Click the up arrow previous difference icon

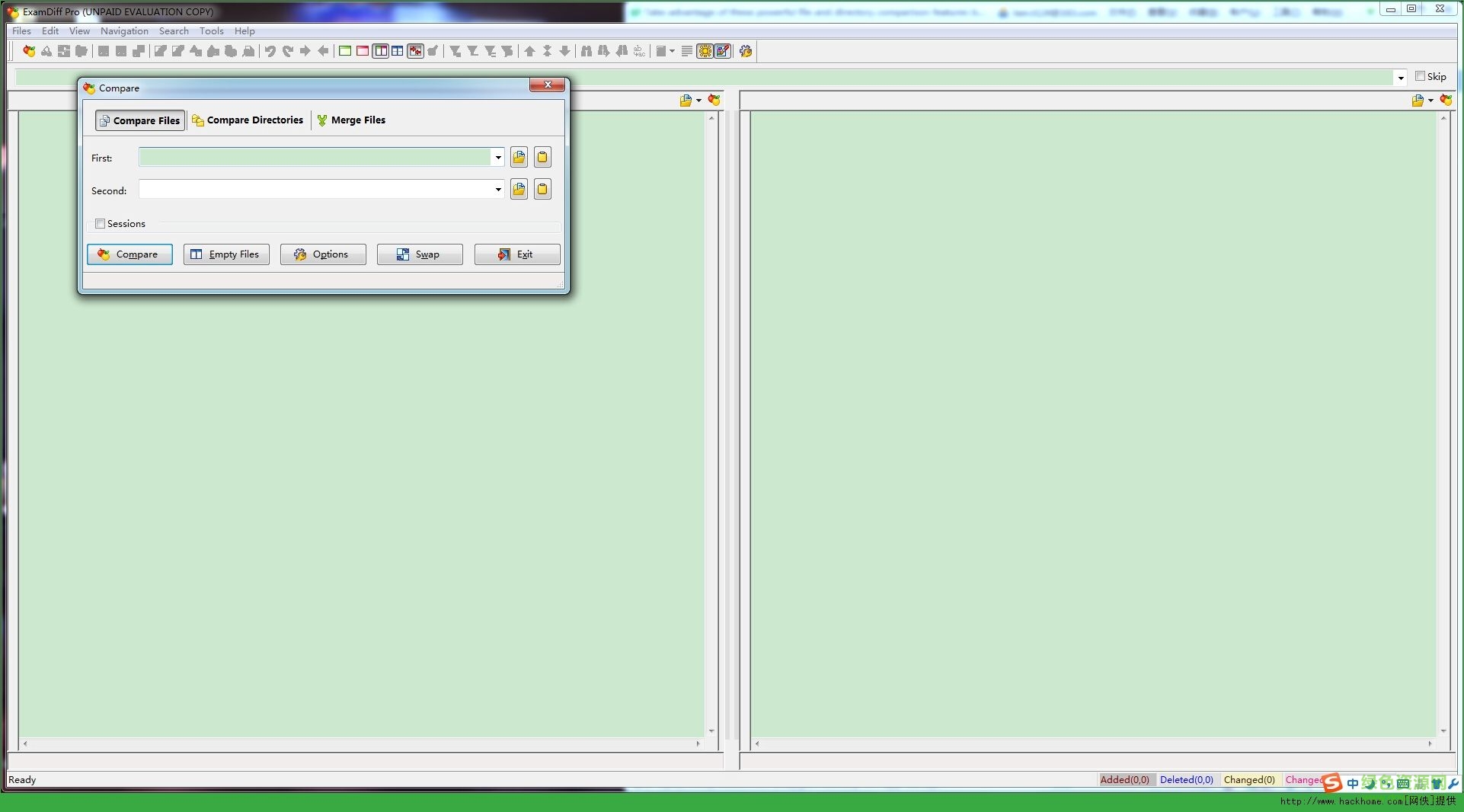(529, 51)
